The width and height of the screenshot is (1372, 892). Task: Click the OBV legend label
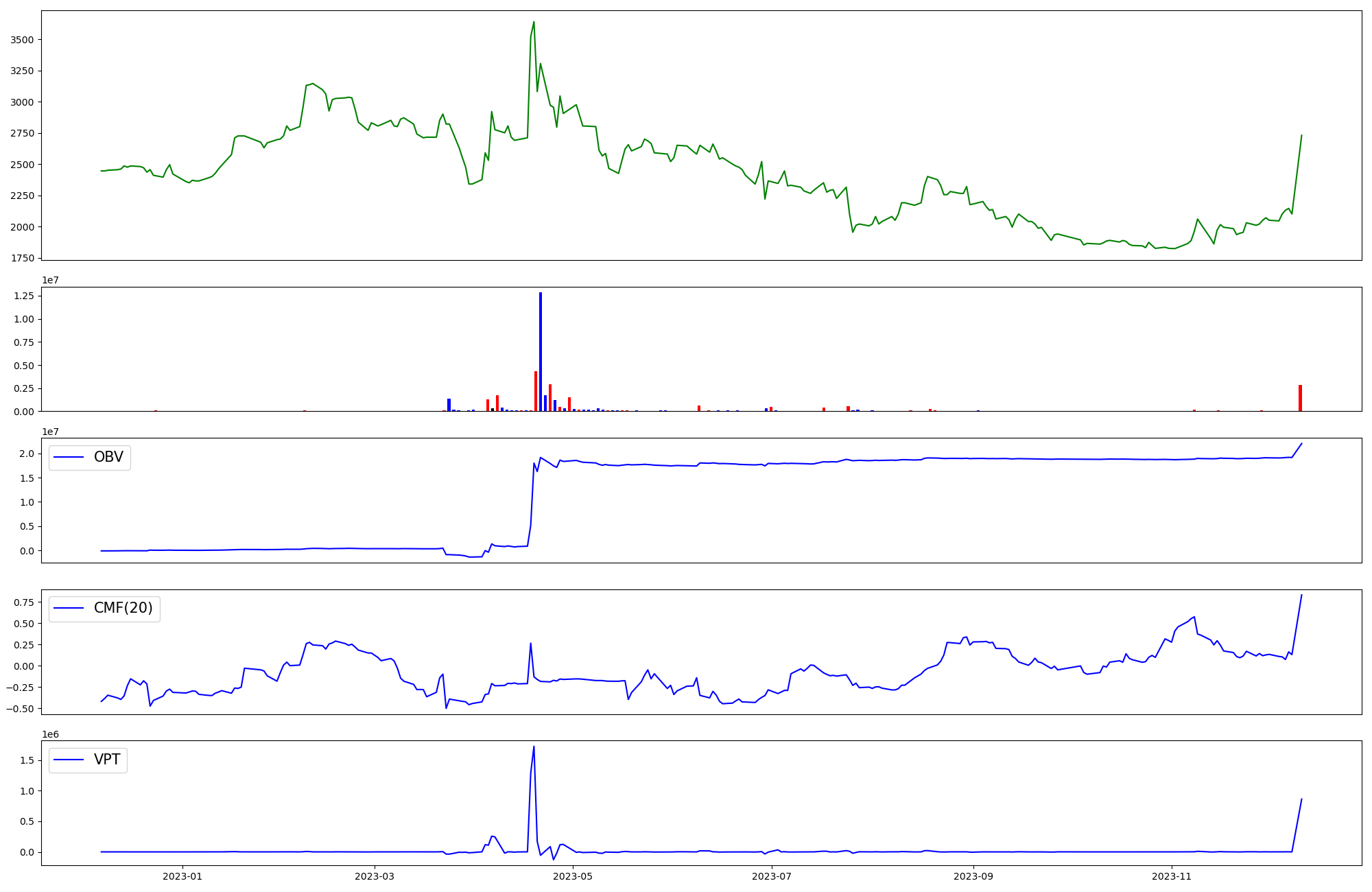pyautogui.click(x=108, y=457)
